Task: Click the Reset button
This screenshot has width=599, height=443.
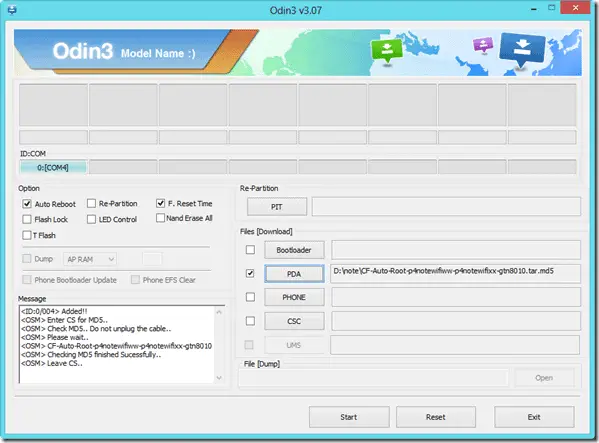Action: coord(436,417)
